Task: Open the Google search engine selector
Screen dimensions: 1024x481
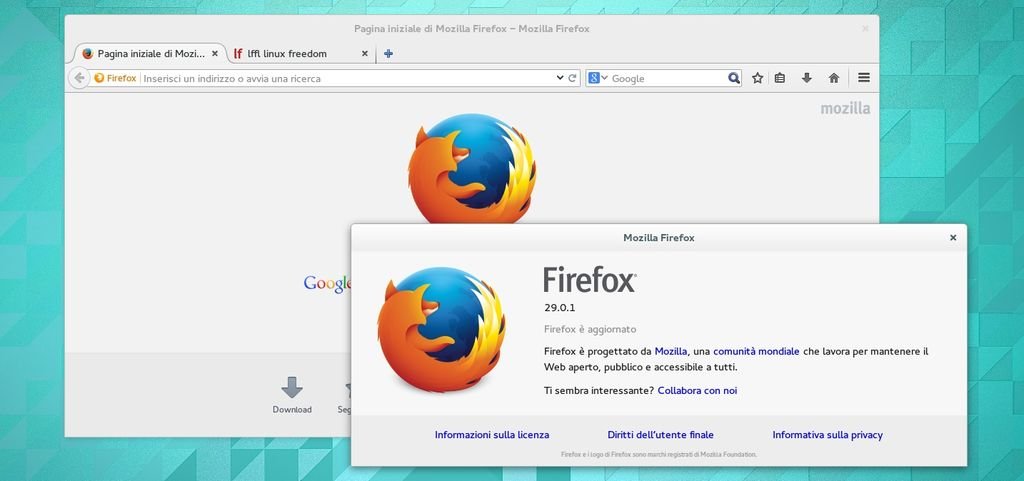Action: pos(598,78)
